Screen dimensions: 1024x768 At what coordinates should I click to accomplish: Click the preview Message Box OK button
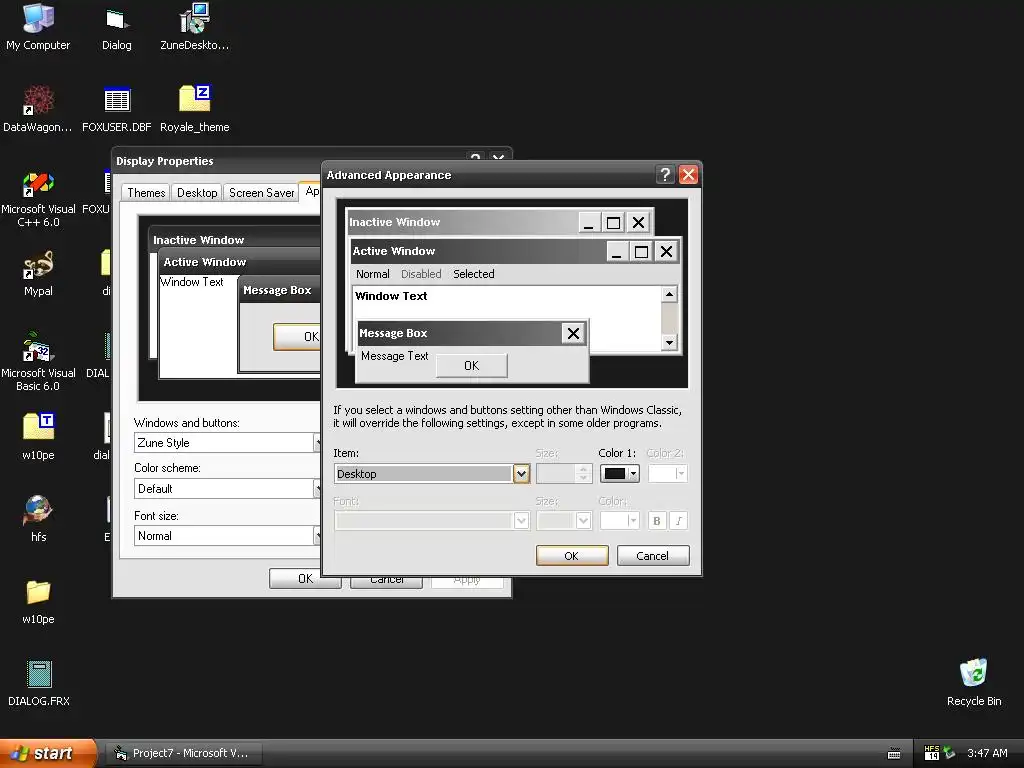(x=472, y=366)
